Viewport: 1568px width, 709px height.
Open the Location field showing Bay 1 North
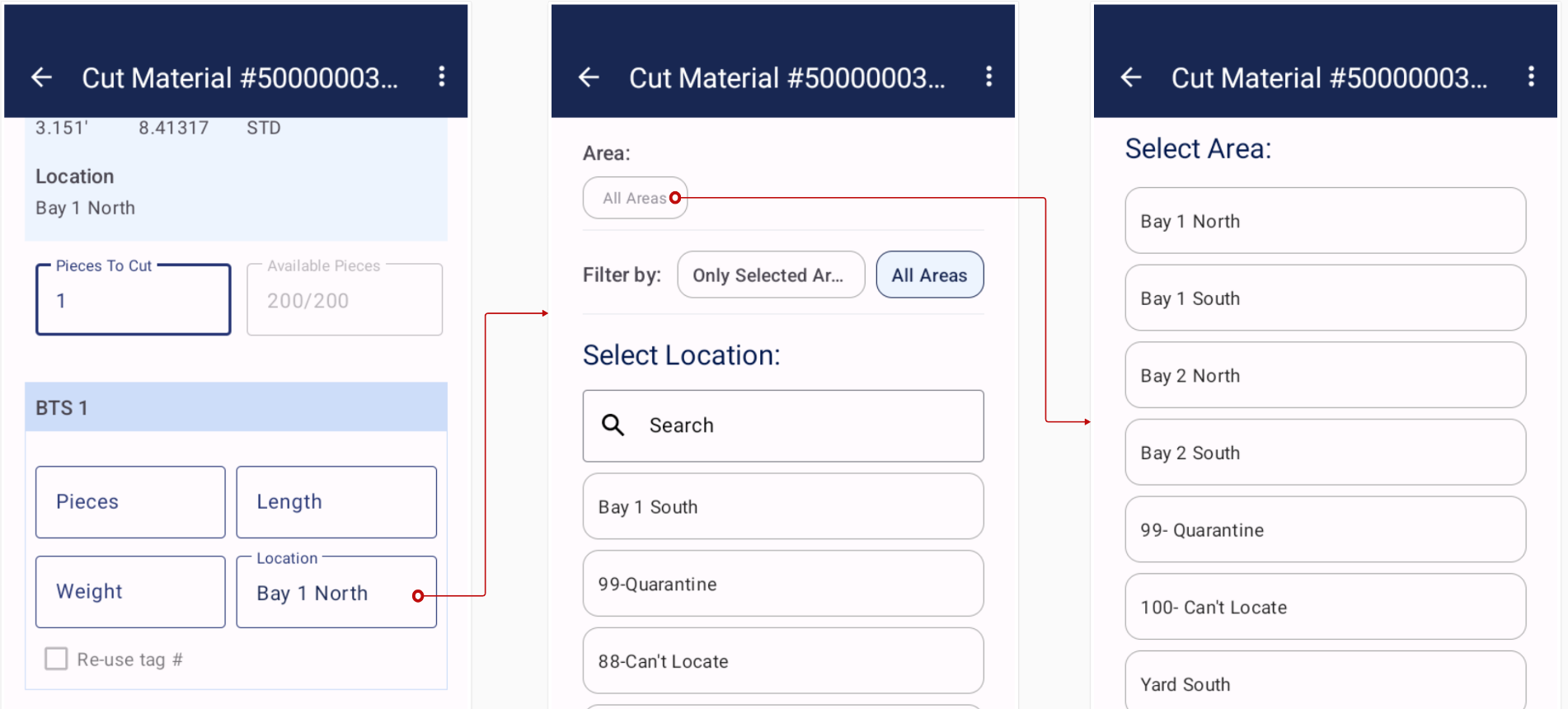click(x=336, y=592)
